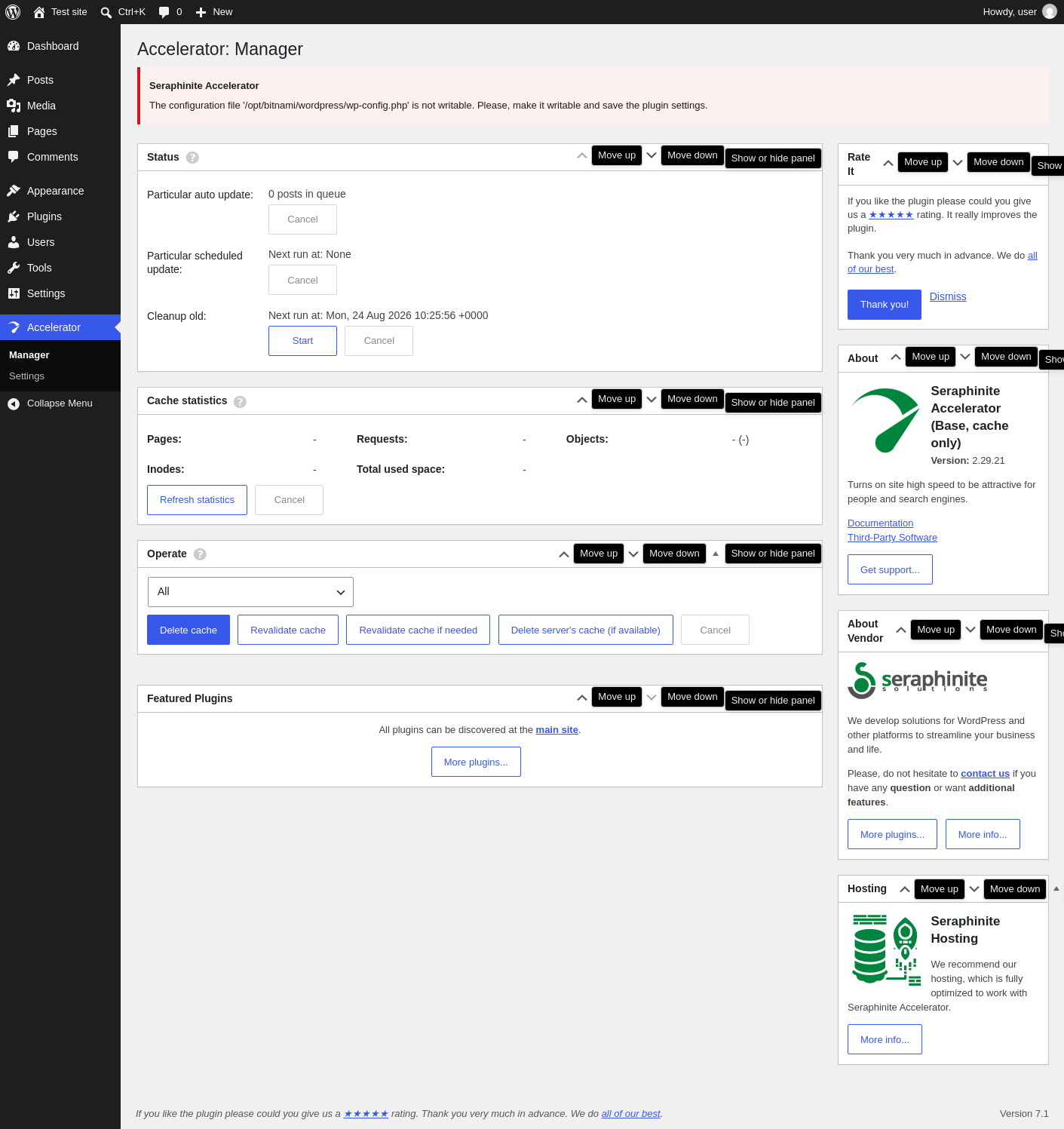Click the plus icon for New
This screenshot has height=1129, width=1064.
pos(201,12)
